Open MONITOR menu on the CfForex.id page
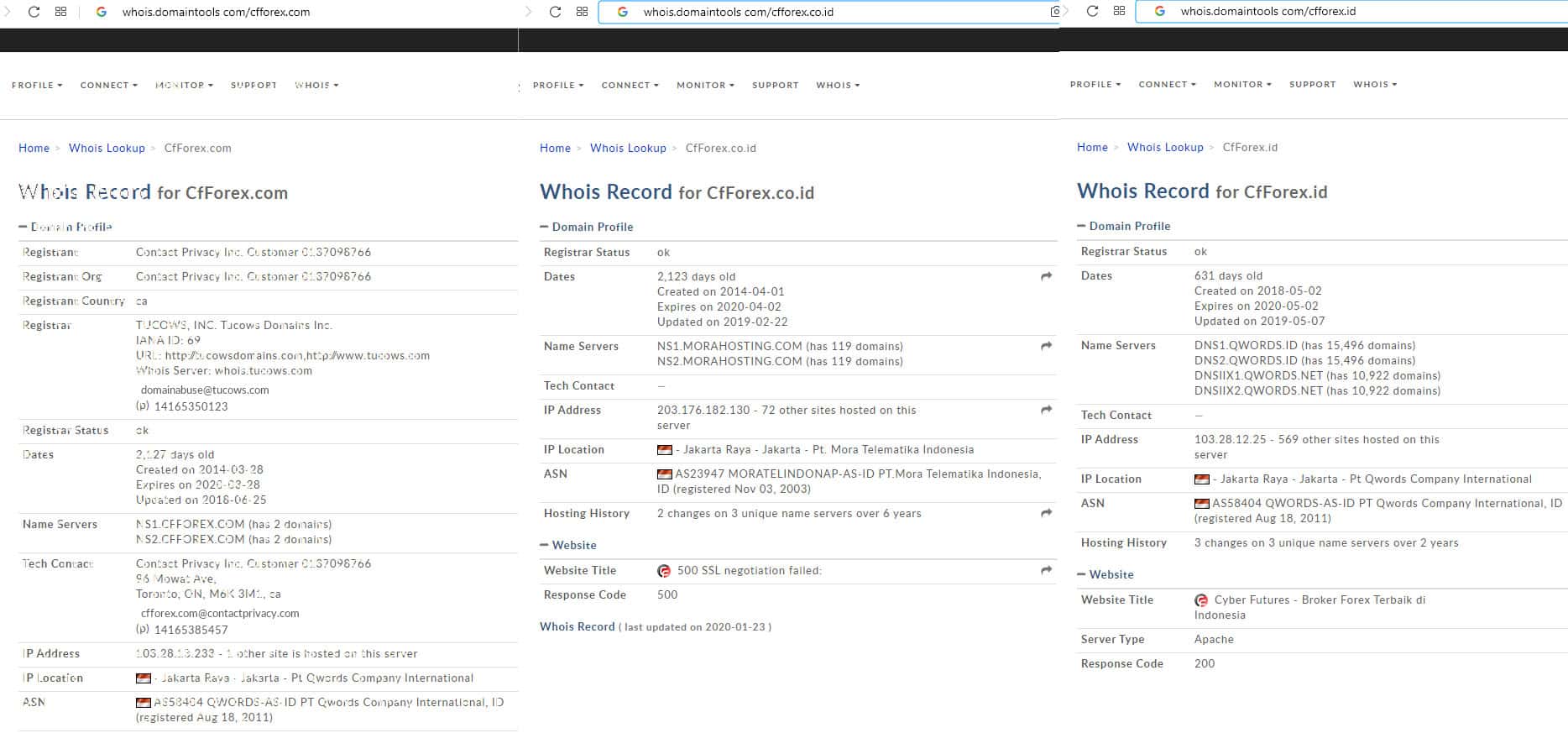The image size is (1568, 733). (1241, 84)
